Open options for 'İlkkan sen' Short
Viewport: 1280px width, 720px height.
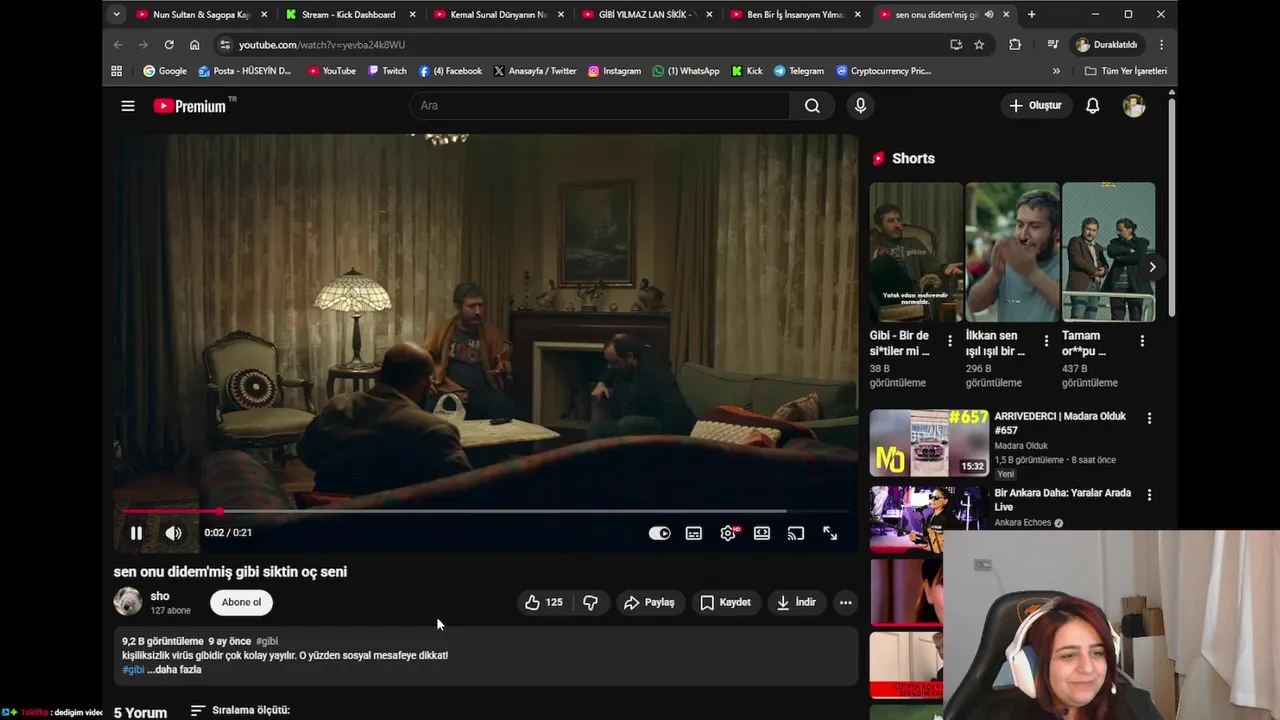tap(1046, 341)
